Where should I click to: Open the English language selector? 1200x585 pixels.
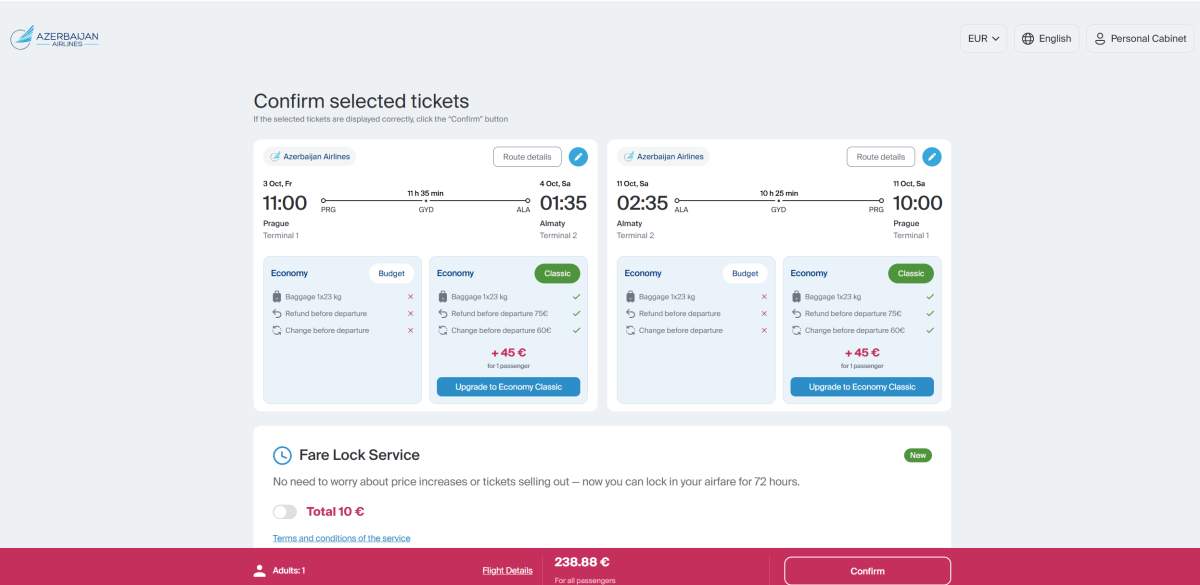pos(1047,39)
